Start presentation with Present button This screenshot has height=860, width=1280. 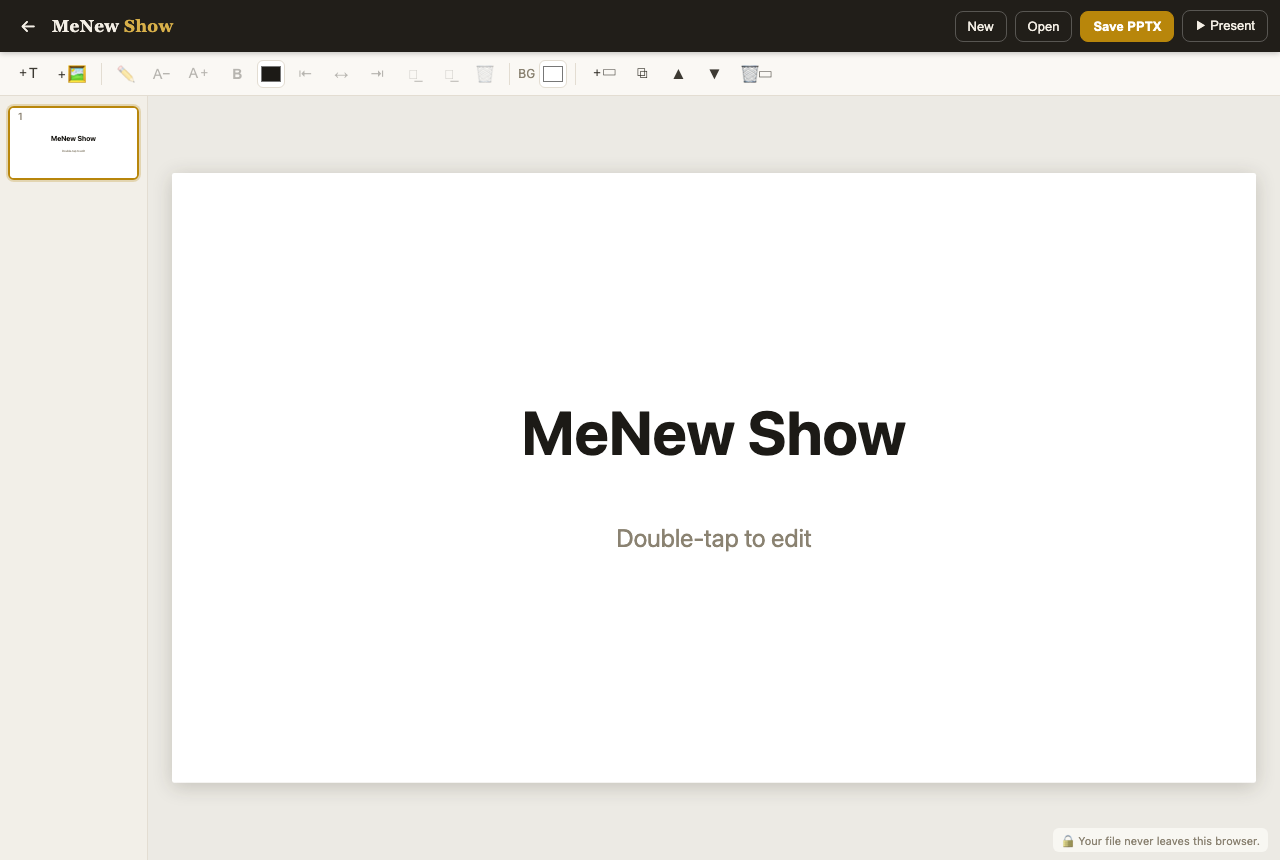(1225, 26)
